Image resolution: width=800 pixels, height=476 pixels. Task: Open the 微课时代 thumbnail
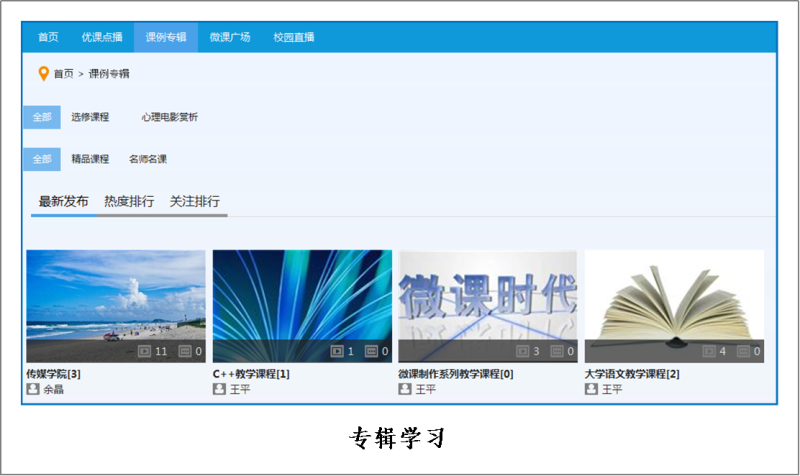pyautogui.click(x=488, y=306)
